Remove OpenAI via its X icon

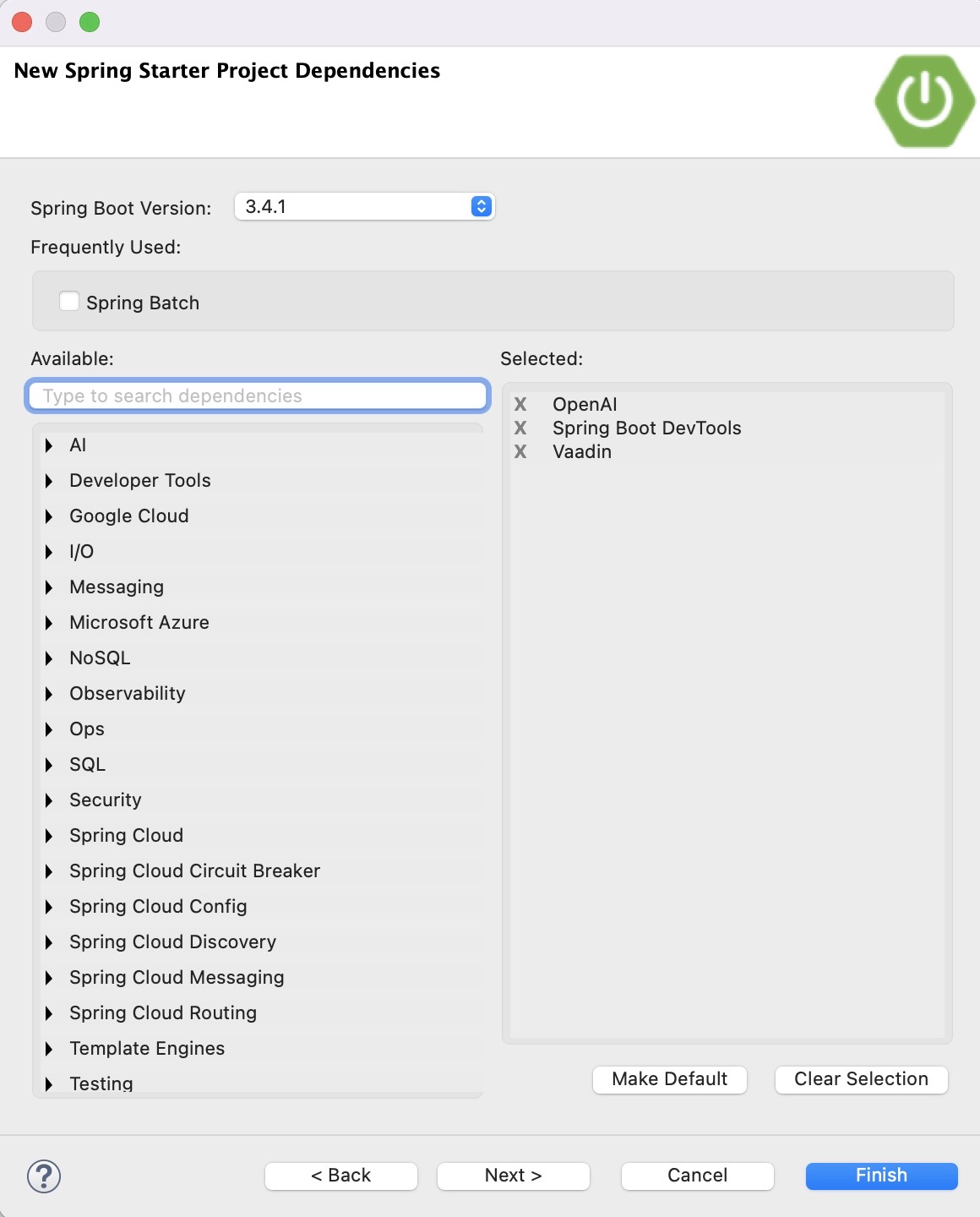coord(520,404)
